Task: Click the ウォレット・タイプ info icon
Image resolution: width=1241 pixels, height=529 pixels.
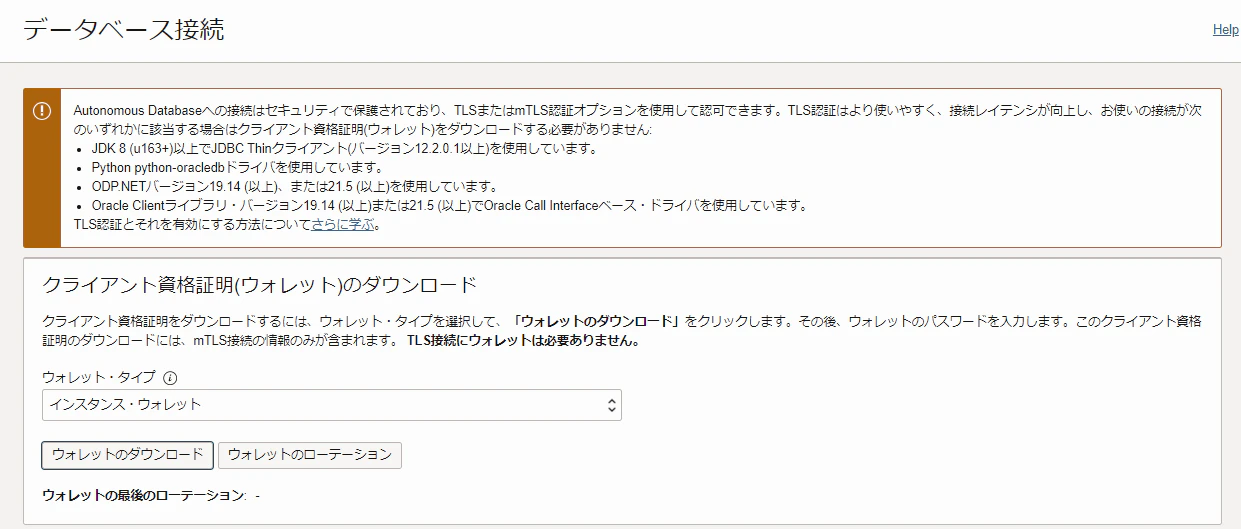Action: coord(170,378)
